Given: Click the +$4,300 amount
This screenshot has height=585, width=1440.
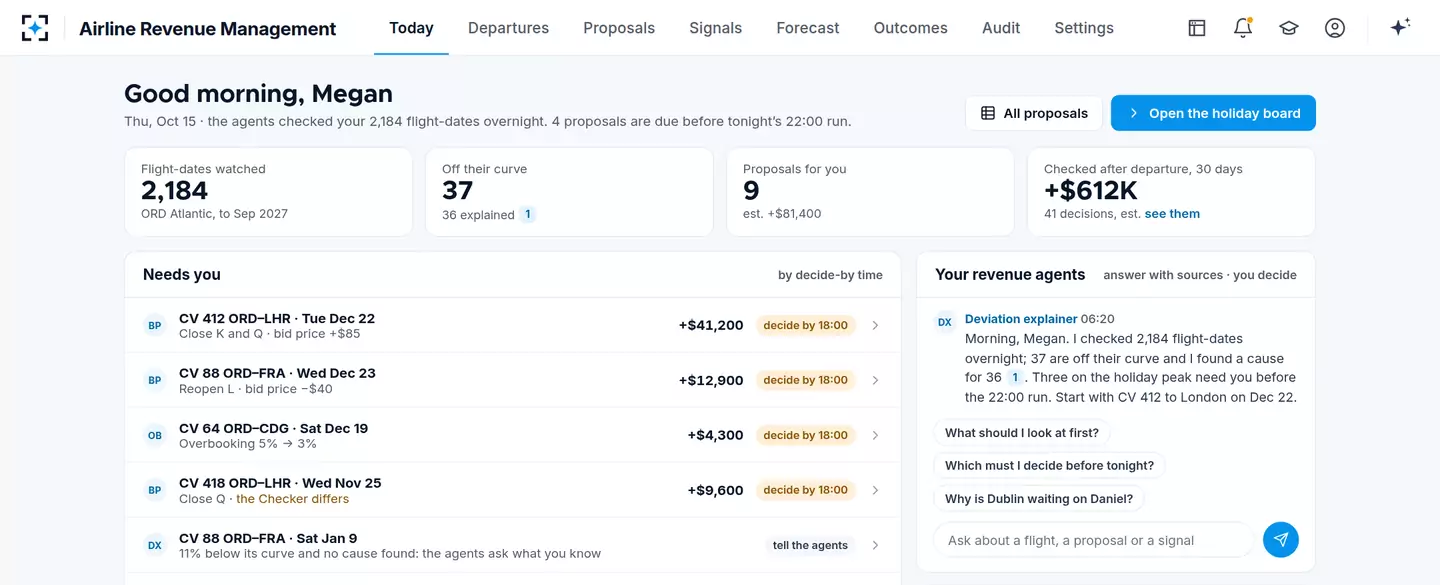Looking at the screenshot, I should coord(715,435).
